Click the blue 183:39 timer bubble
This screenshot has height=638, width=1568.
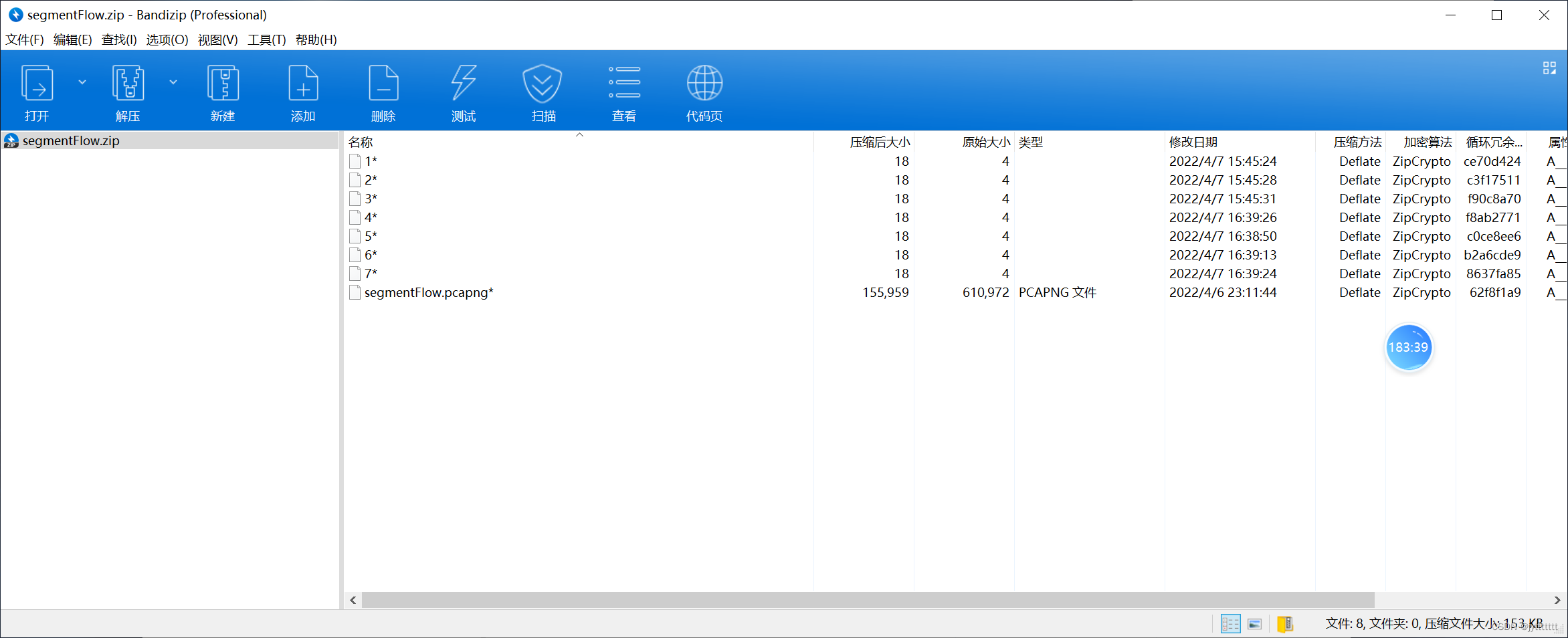pos(1409,347)
